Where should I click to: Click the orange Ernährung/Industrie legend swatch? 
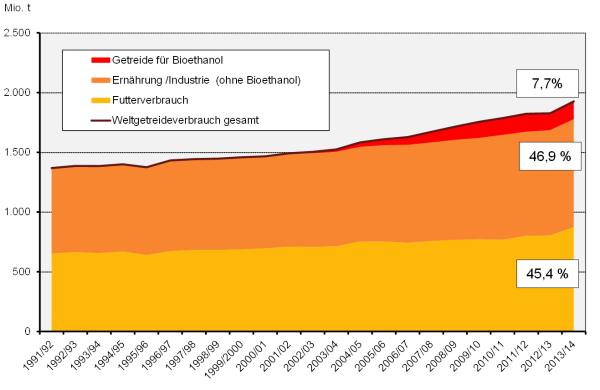(100, 80)
